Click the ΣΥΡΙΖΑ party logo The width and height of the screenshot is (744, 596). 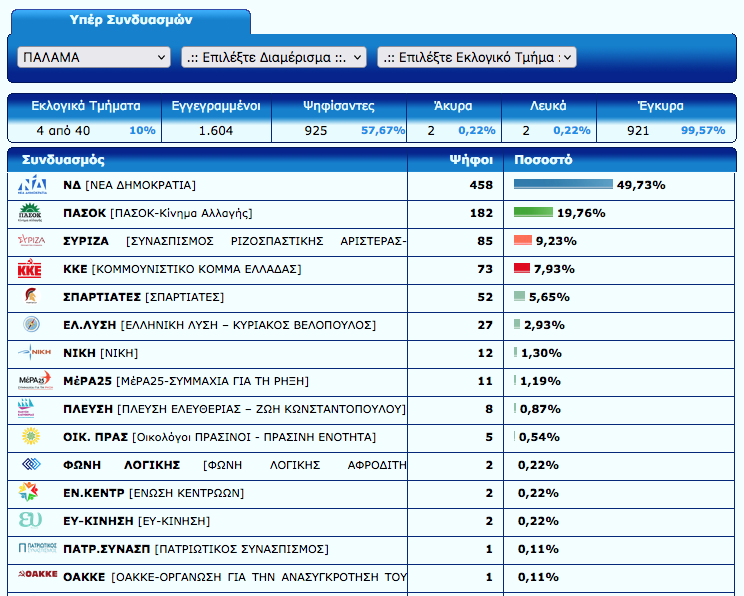(33, 241)
